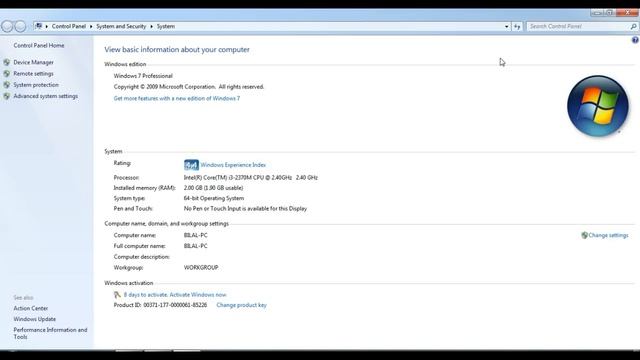
Task: Click the 2.00 GB installed memory value
Action: [213, 188]
